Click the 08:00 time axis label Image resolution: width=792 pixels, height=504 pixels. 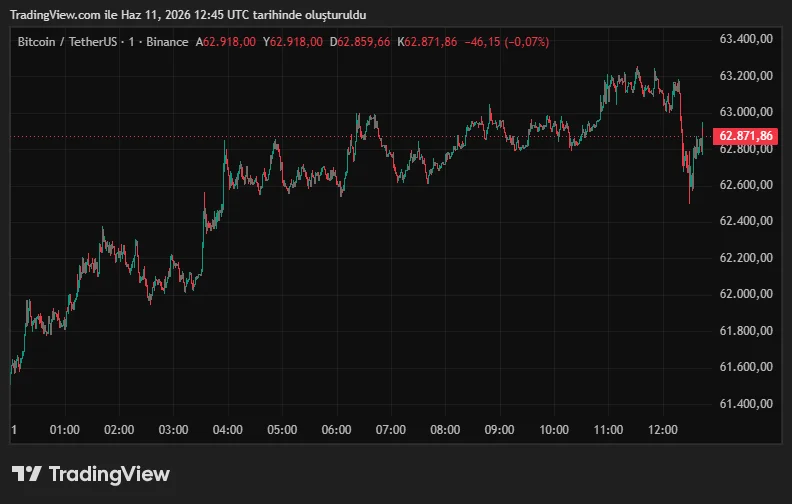(445, 430)
